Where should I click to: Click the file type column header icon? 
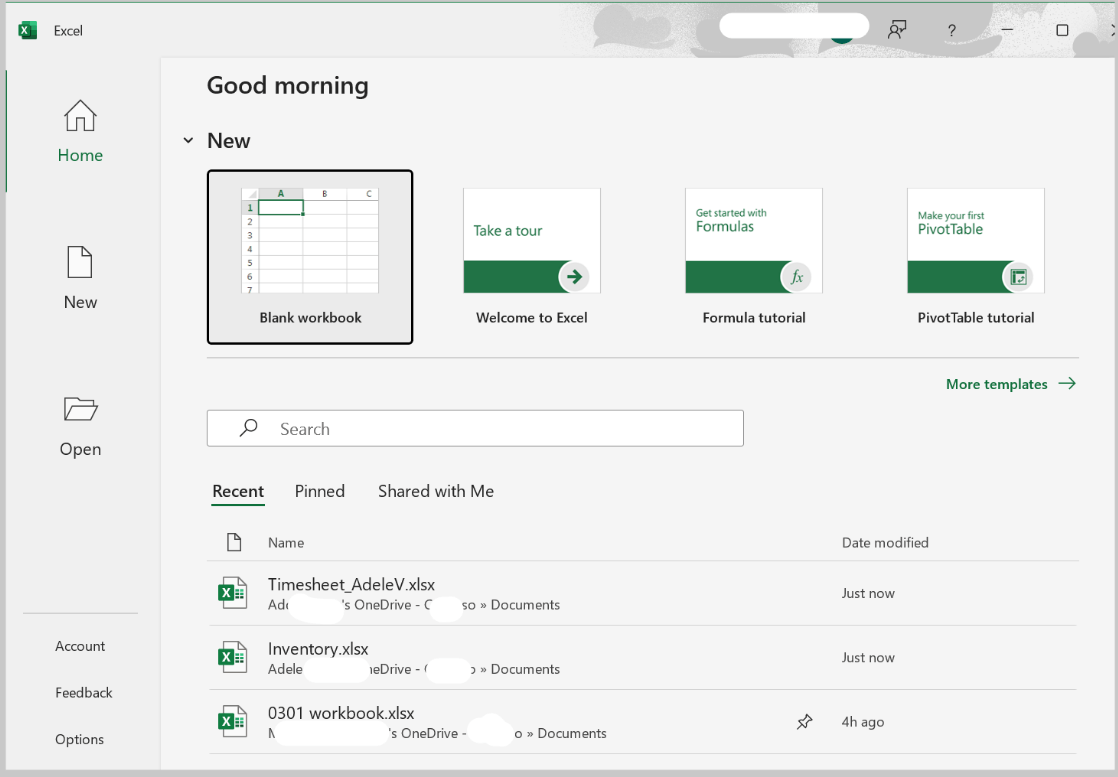click(234, 542)
